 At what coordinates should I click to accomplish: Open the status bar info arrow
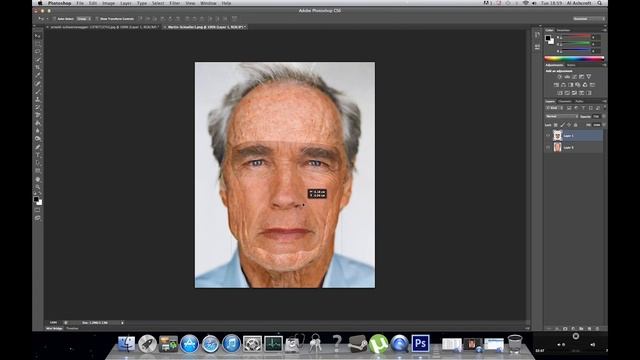pos(122,323)
